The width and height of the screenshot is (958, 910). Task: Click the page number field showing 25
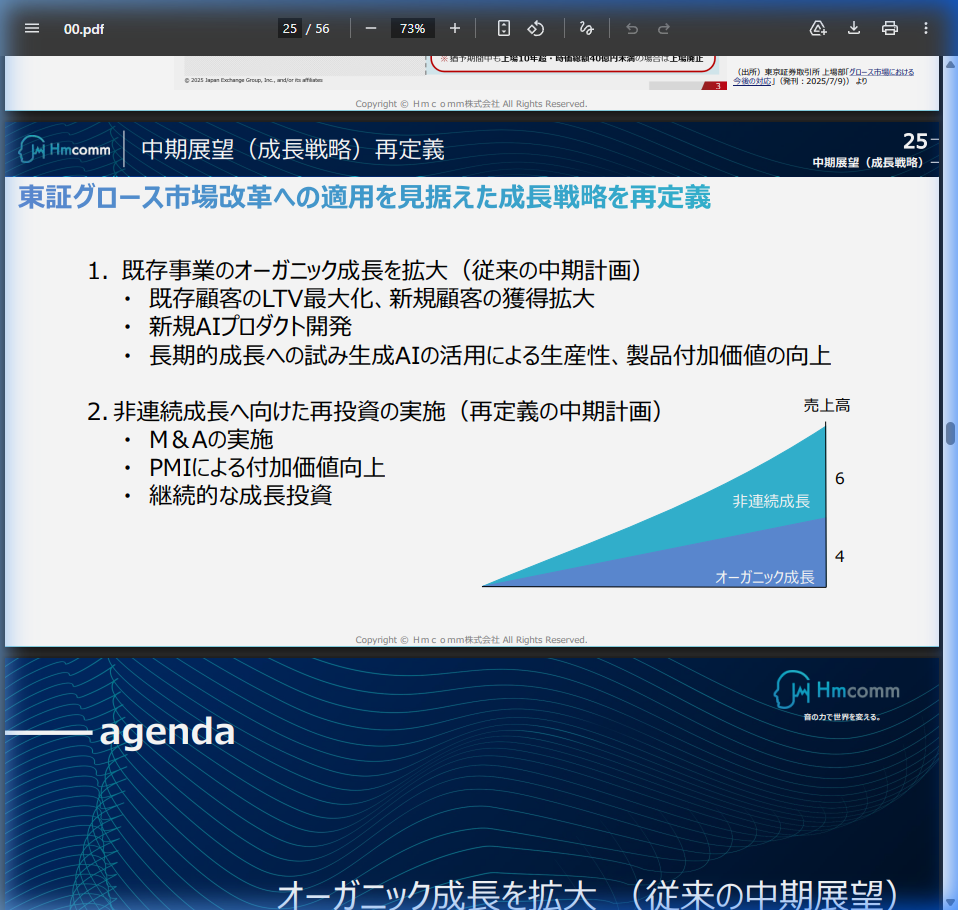pos(289,28)
